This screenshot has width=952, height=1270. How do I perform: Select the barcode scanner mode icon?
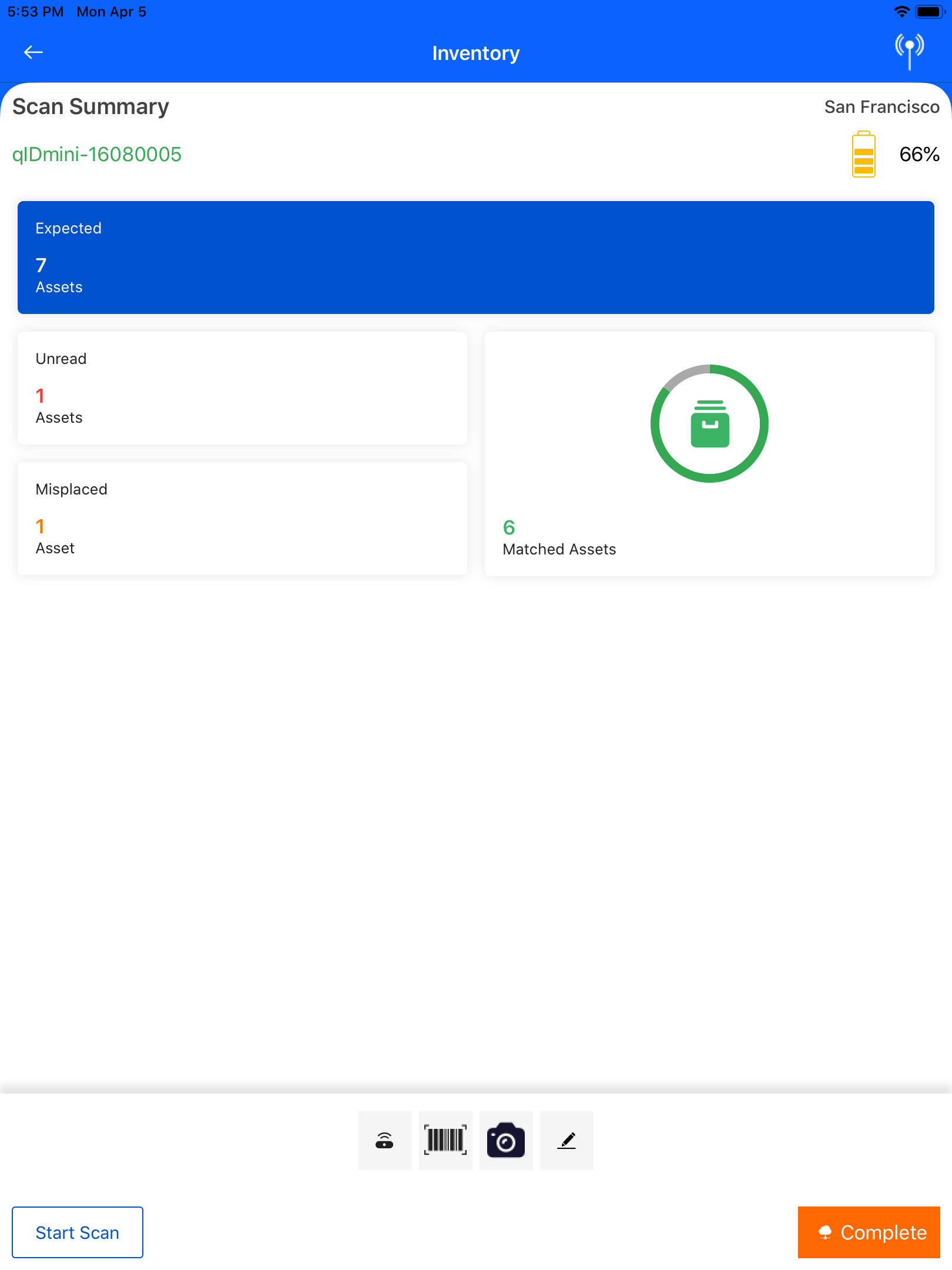pyautogui.click(x=445, y=1140)
